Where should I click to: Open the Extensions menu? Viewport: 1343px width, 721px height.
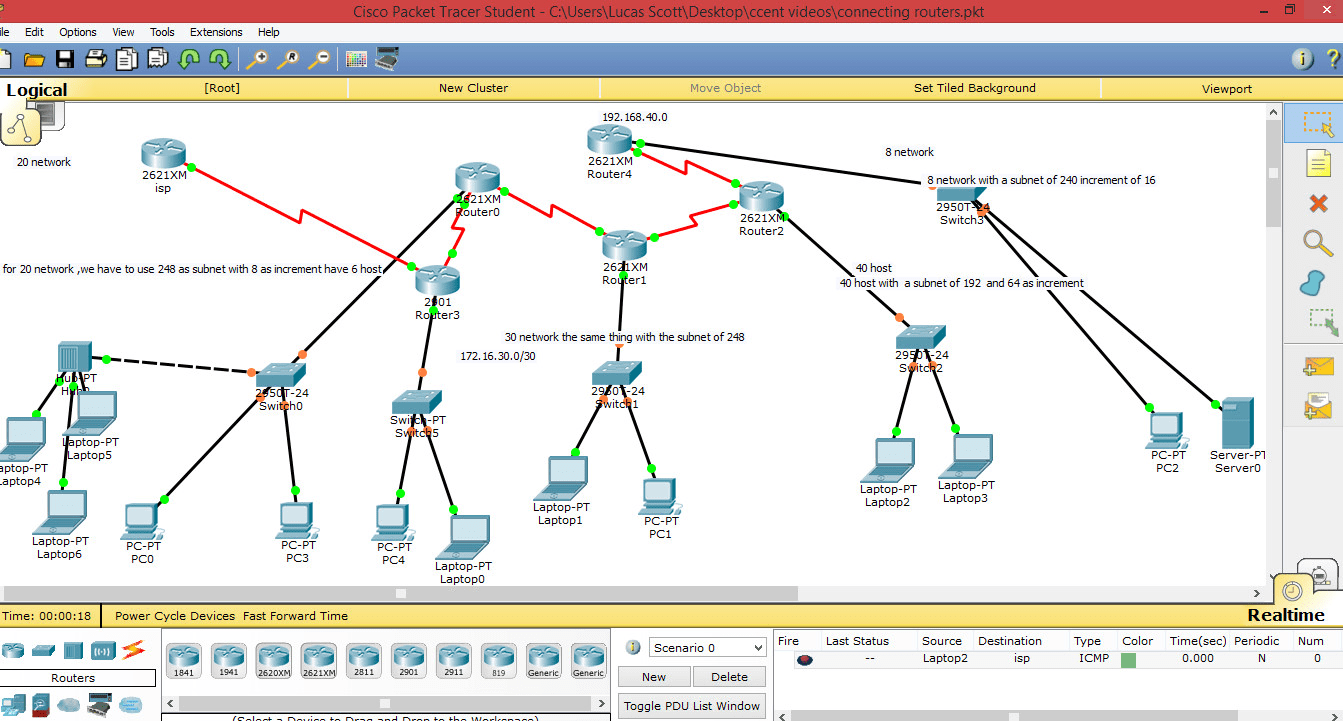216,32
